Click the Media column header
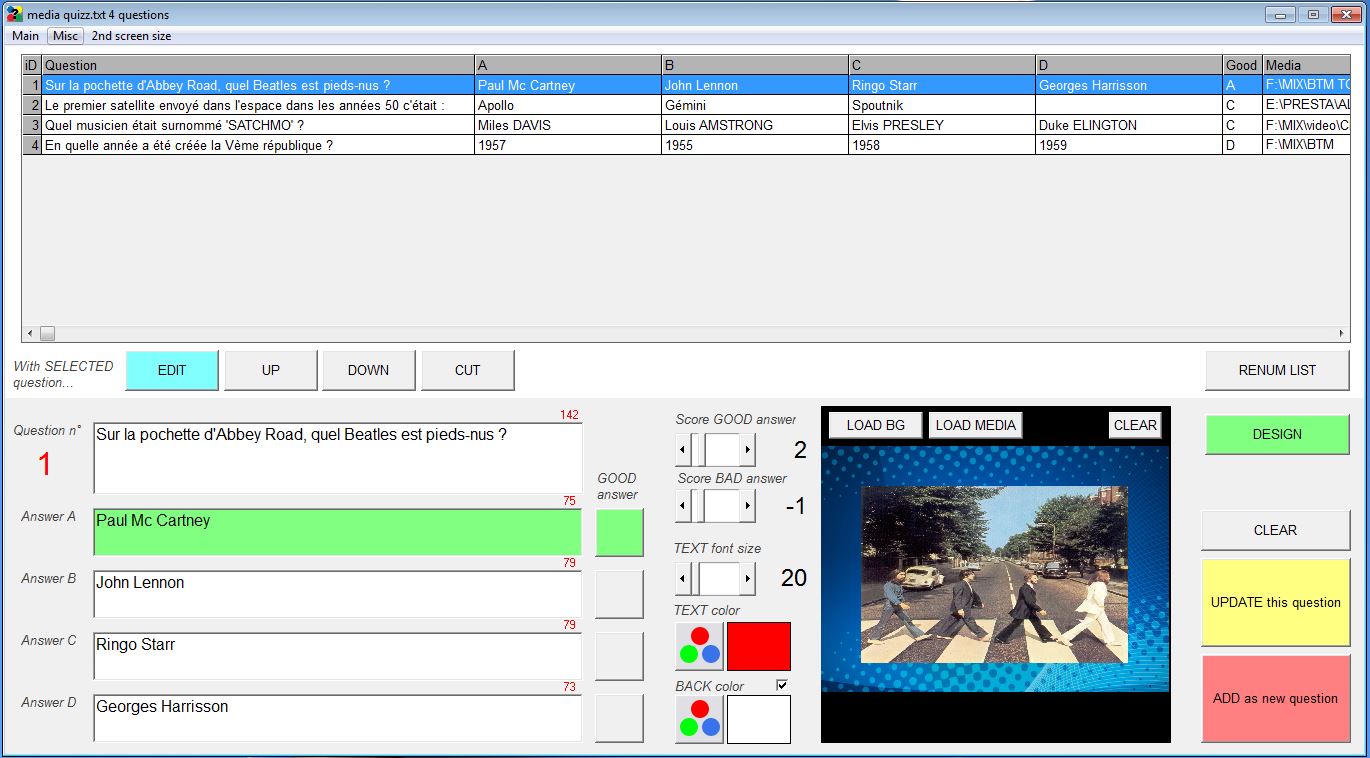Screen dimensions: 1370x758 (1307, 65)
